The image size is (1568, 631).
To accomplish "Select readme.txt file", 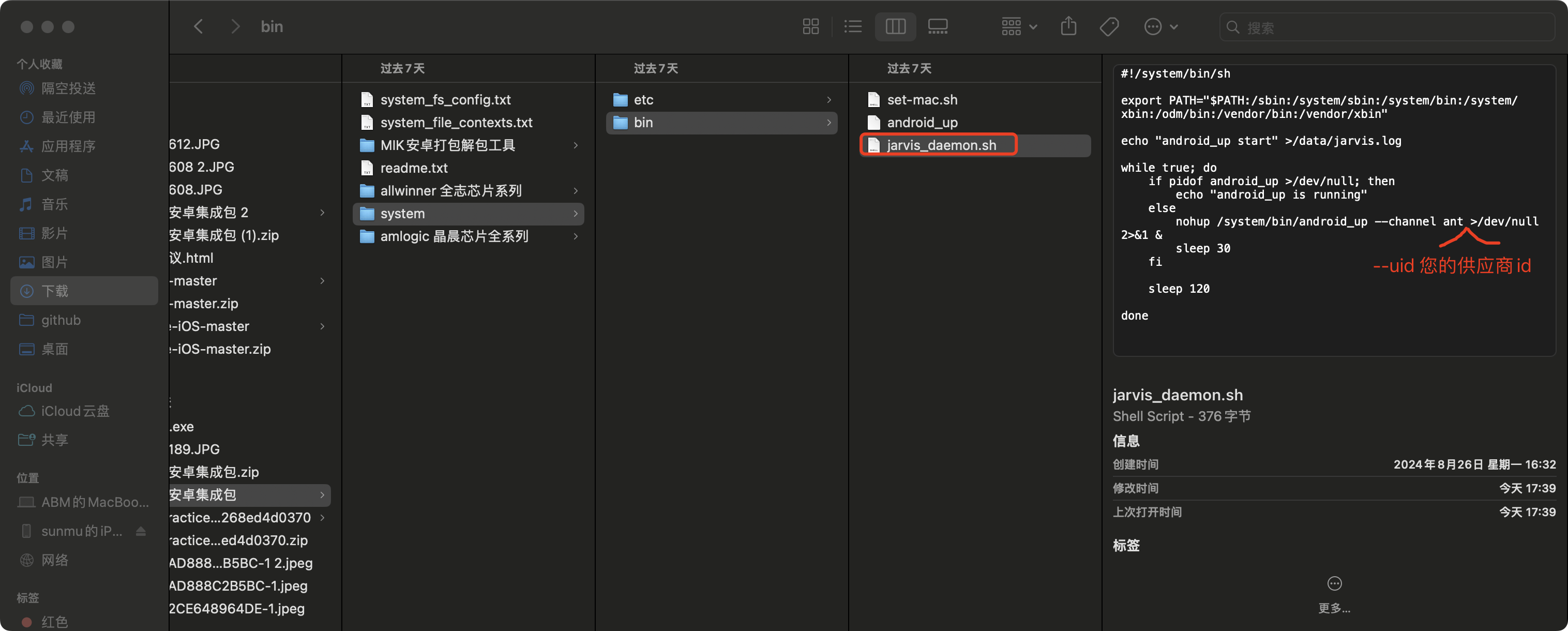I will (x=468, y=168).
